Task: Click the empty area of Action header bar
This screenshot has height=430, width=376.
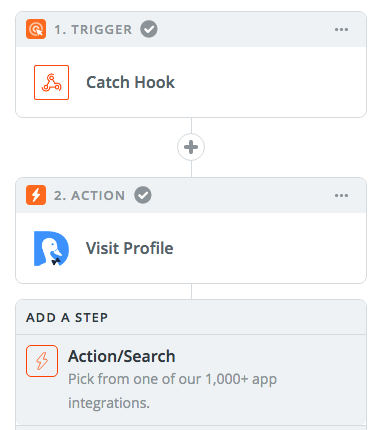Action: pos(242,196)
